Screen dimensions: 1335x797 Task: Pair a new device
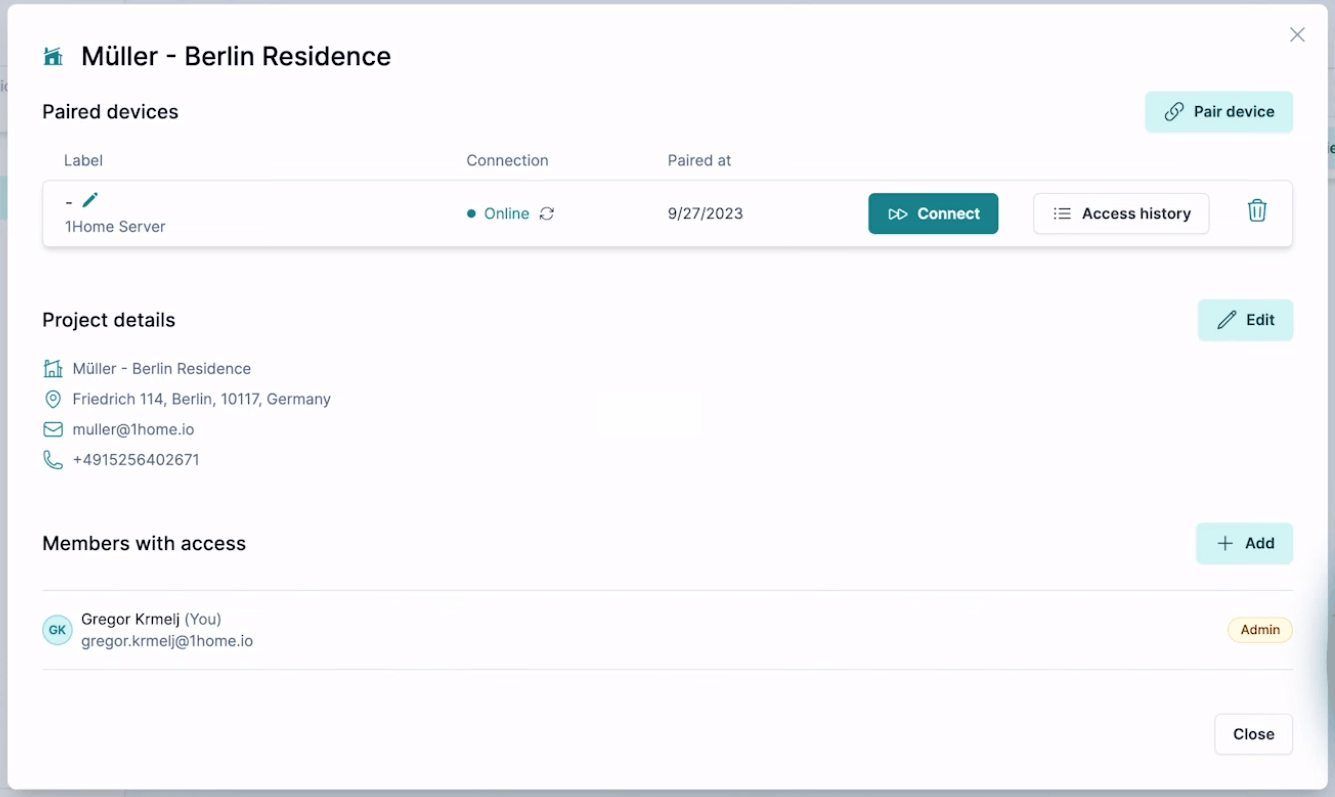(x=1219, y=112)
